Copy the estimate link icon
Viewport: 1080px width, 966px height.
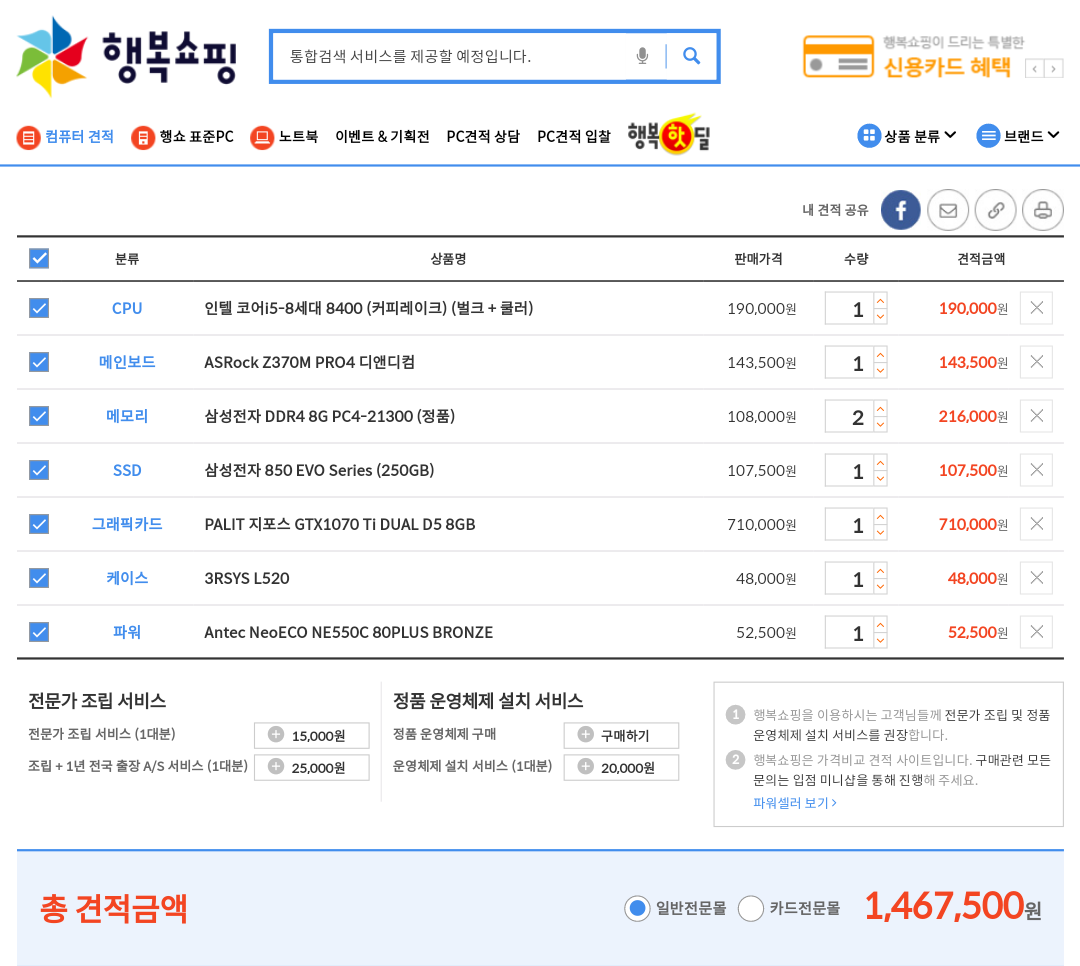[996, 210]
